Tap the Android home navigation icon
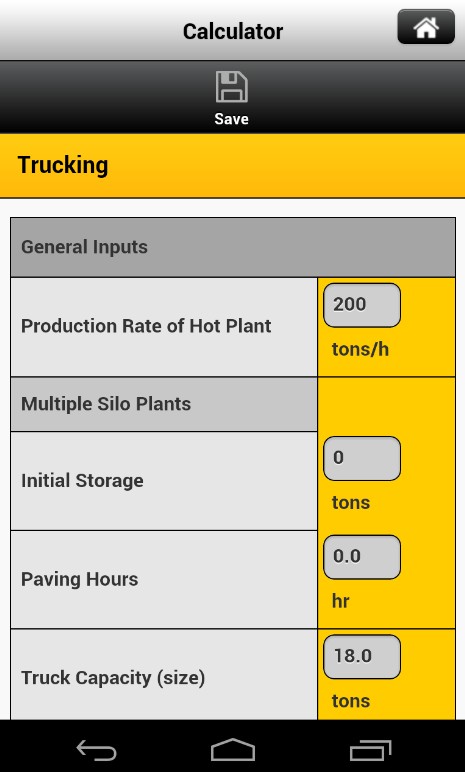The image size is (465, 772). 232,750
